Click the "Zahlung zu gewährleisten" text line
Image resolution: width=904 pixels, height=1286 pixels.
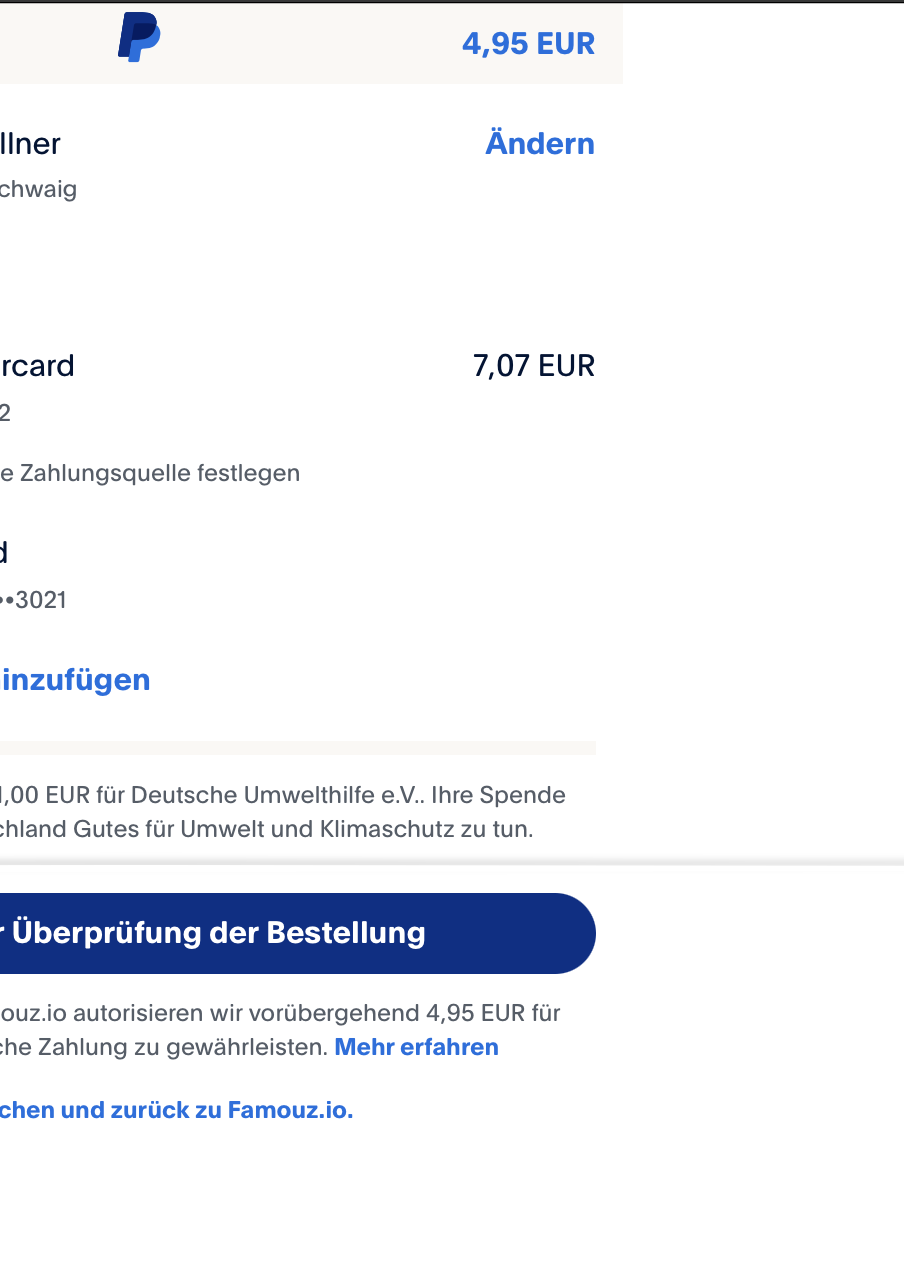pyautogui.click(x=165, y=1047)
